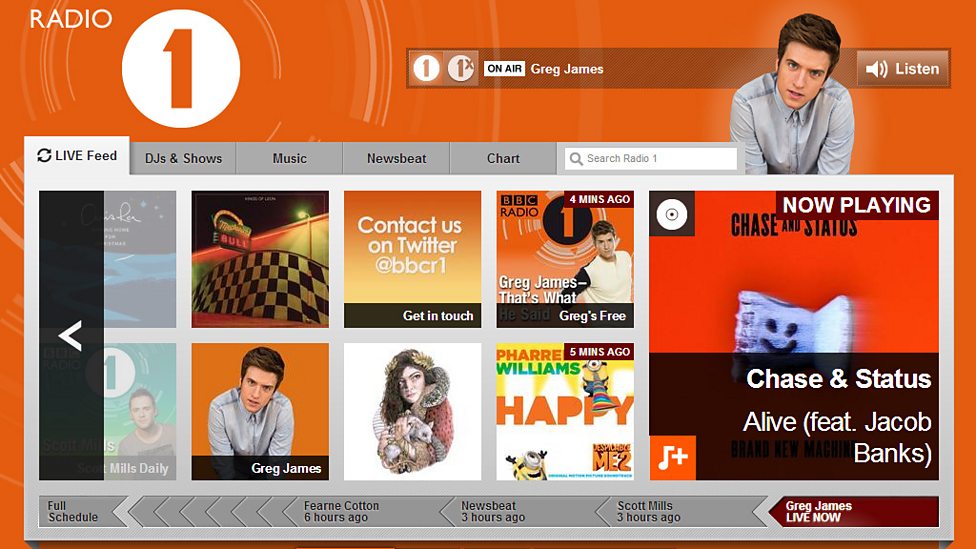976x549 pixels.
Task: Click the Listen speaker button
Action: pos(903,68)
